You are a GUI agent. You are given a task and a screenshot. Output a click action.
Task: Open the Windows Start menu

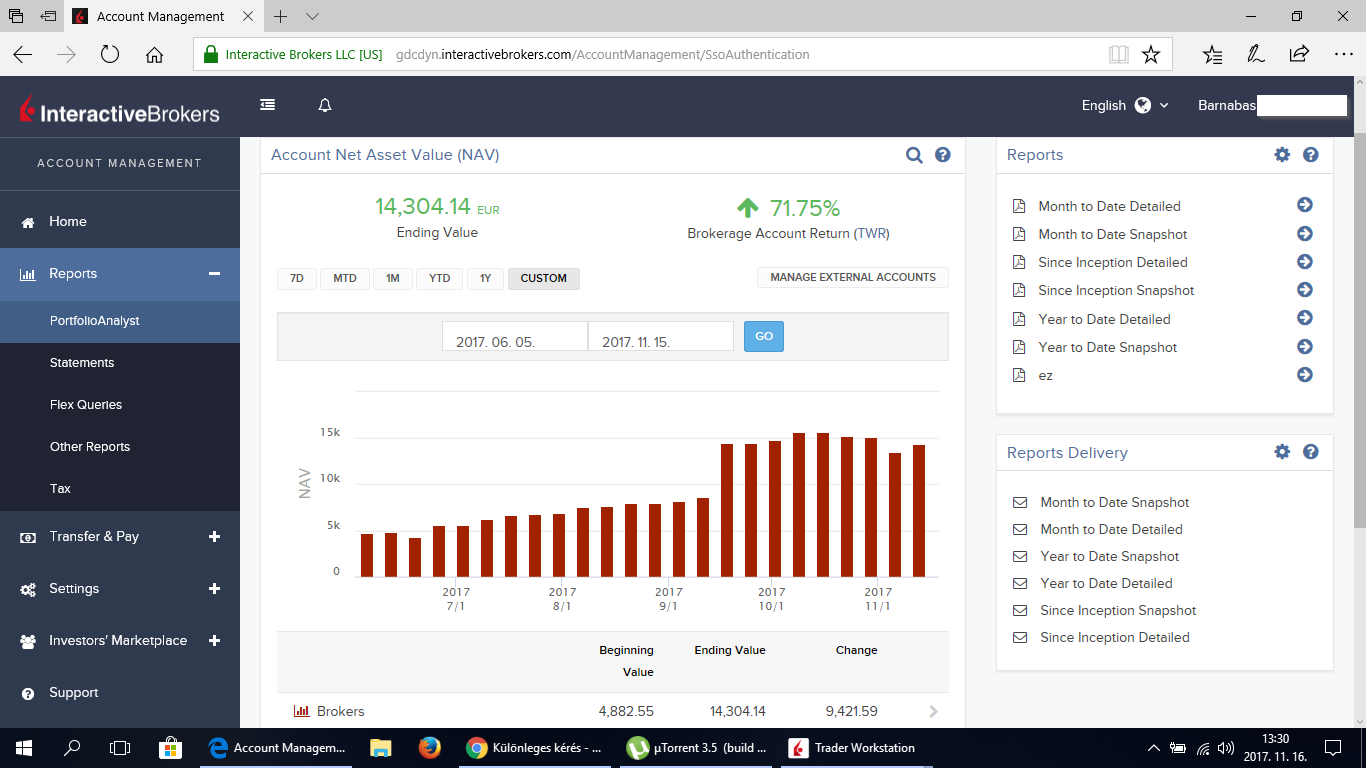coord(24,747)
